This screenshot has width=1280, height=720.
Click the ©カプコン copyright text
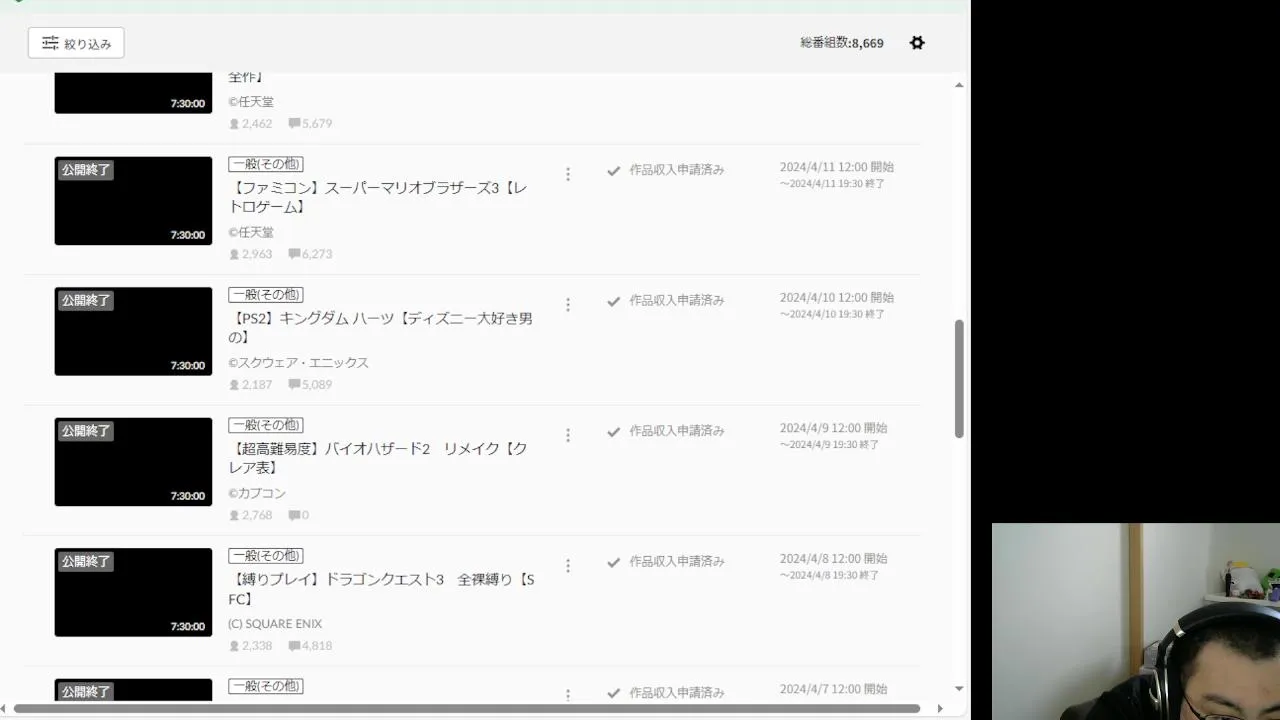(x=257, y=493)
